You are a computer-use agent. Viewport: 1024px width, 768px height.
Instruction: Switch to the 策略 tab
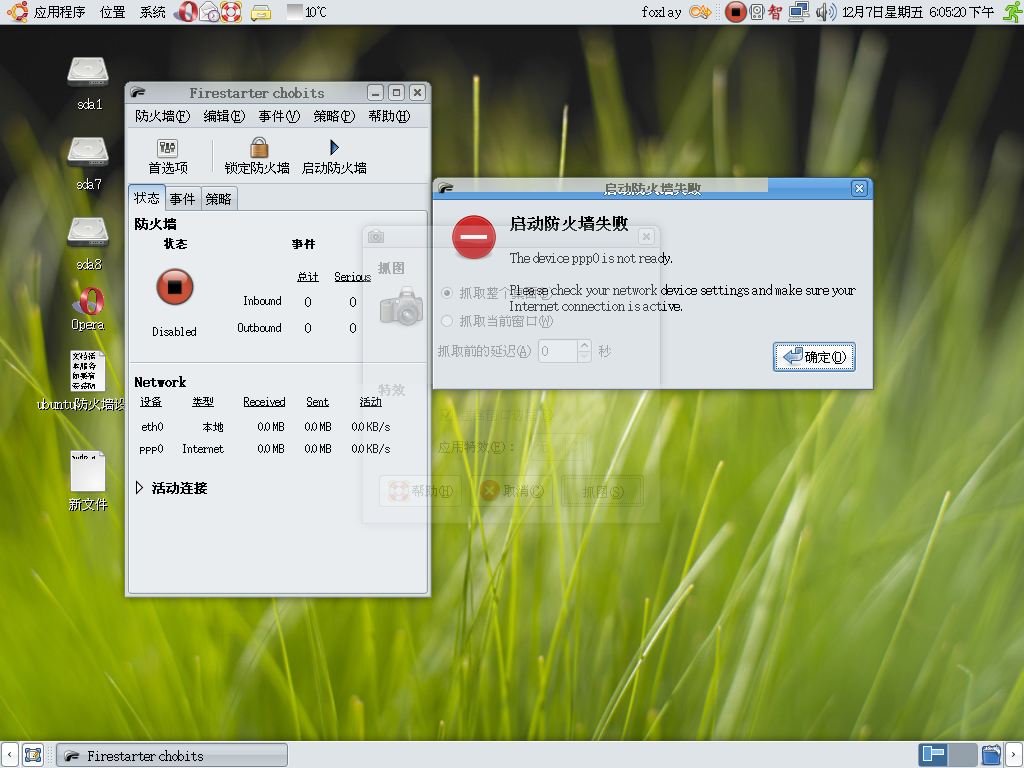tap(218, 199)
